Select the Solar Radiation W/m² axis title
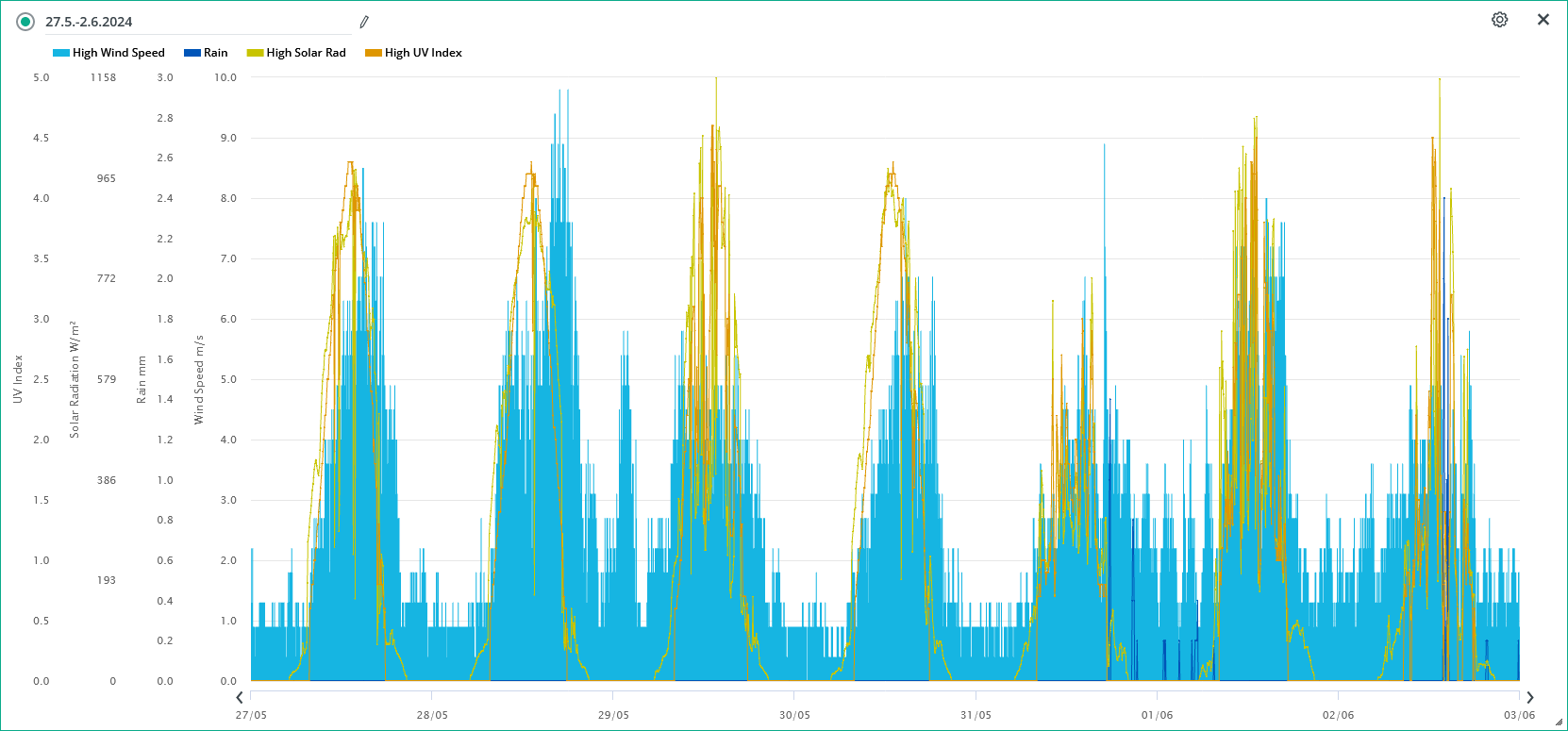 [x=75, y=379]
